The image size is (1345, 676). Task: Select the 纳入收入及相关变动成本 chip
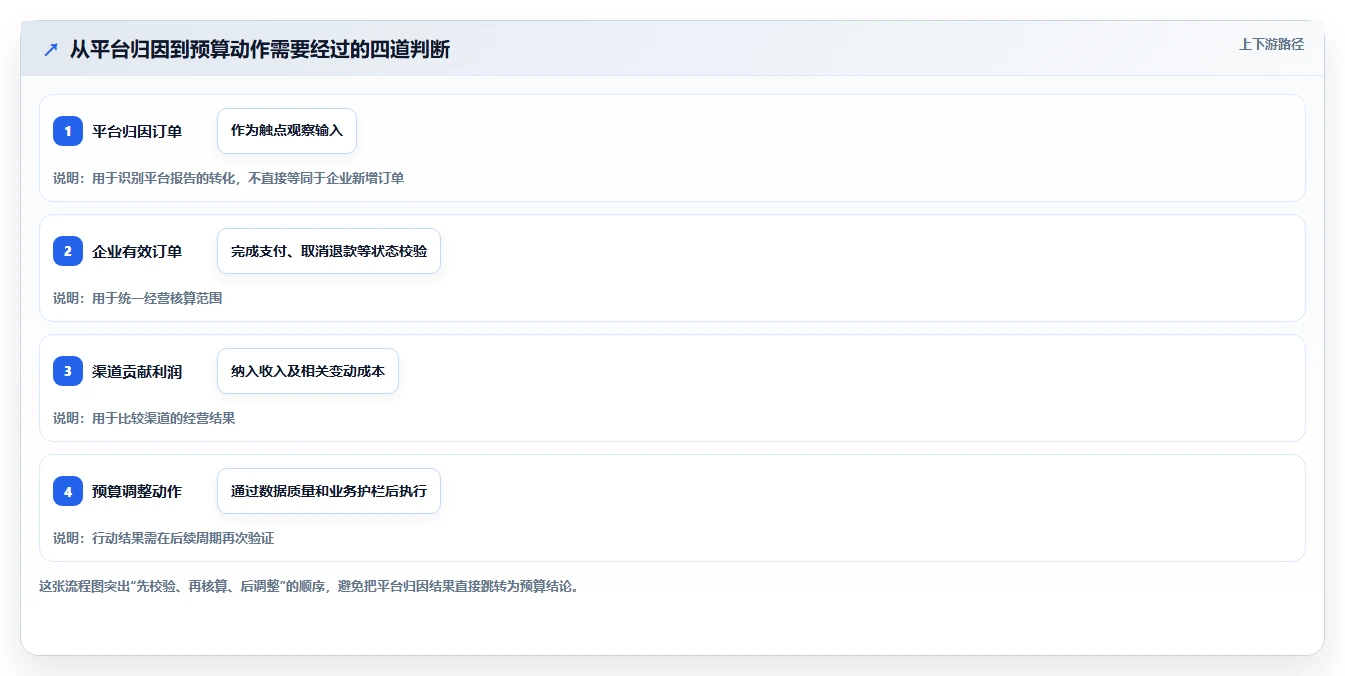pos(308,371)
